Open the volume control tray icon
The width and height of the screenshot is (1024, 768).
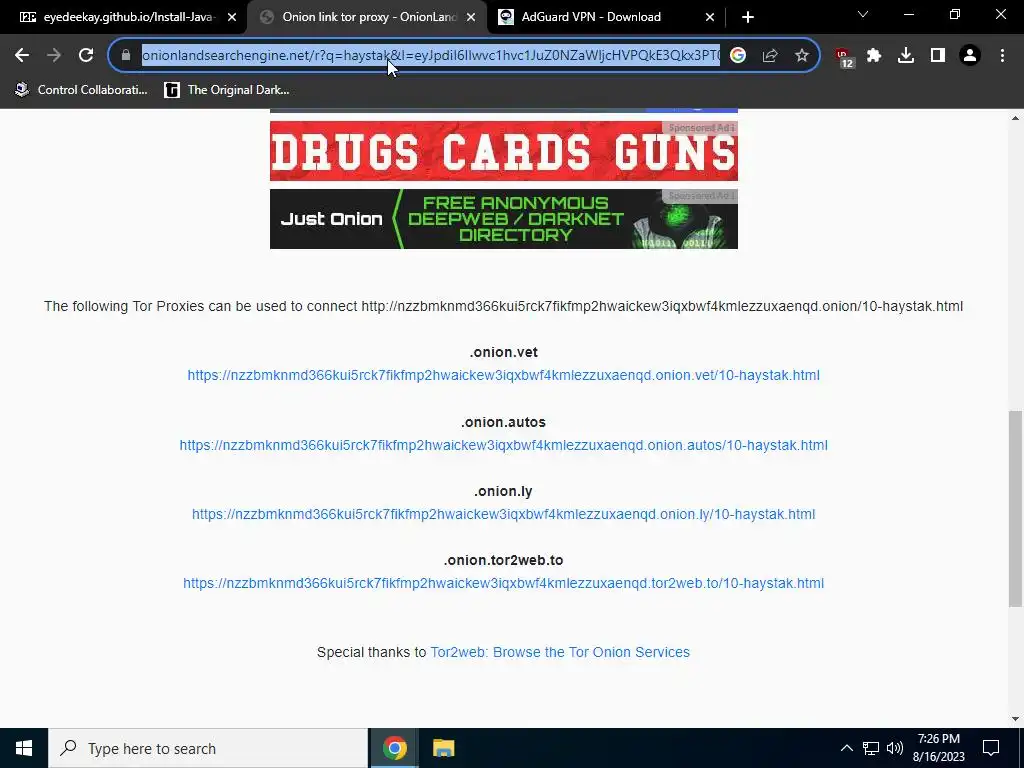(x=895, y=748)
